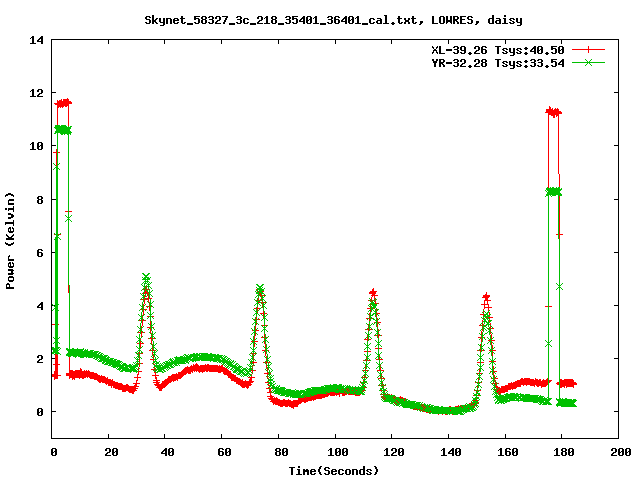Click the x-axis tick label 140
This screenshot has width=640, height=480.
[x=451, y=452]
